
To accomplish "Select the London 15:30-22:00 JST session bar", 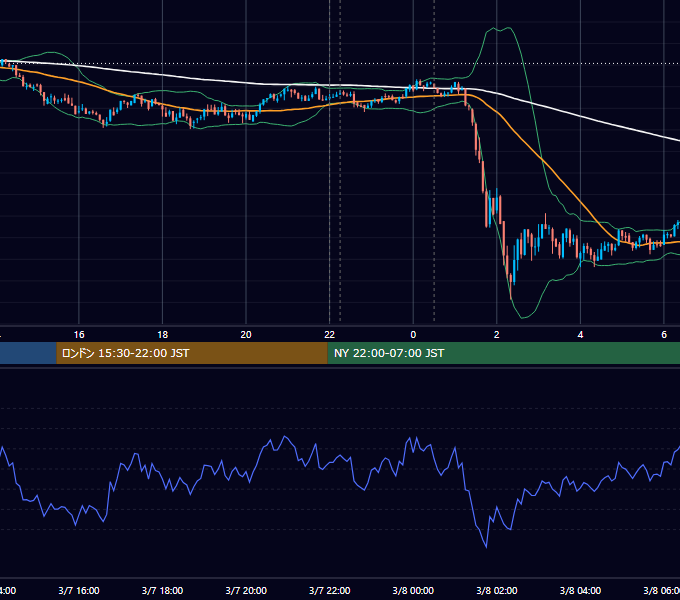I will tap(192, 353).
